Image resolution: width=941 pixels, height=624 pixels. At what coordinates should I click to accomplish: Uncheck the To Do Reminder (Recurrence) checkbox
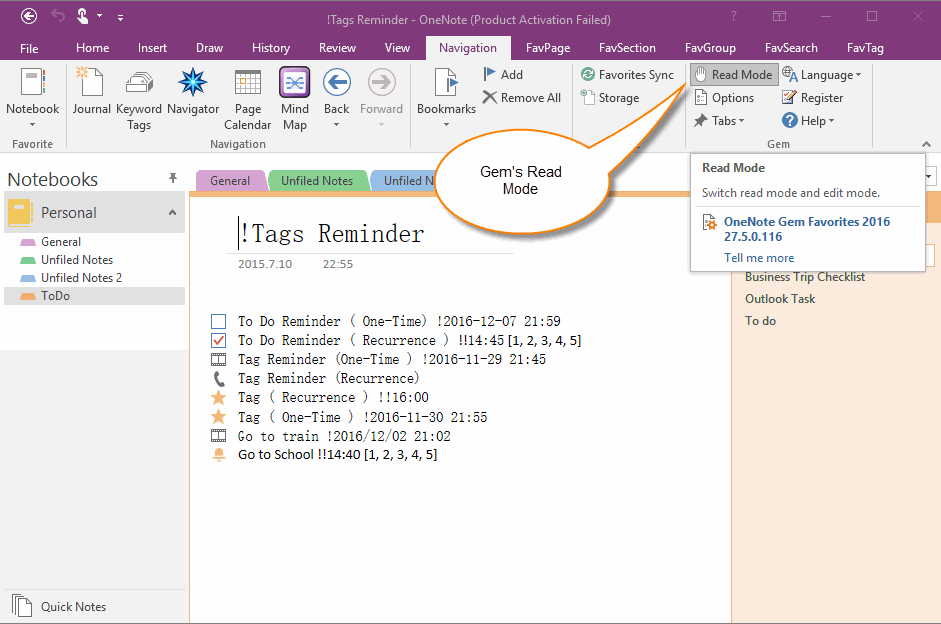(x=218, y=341)
